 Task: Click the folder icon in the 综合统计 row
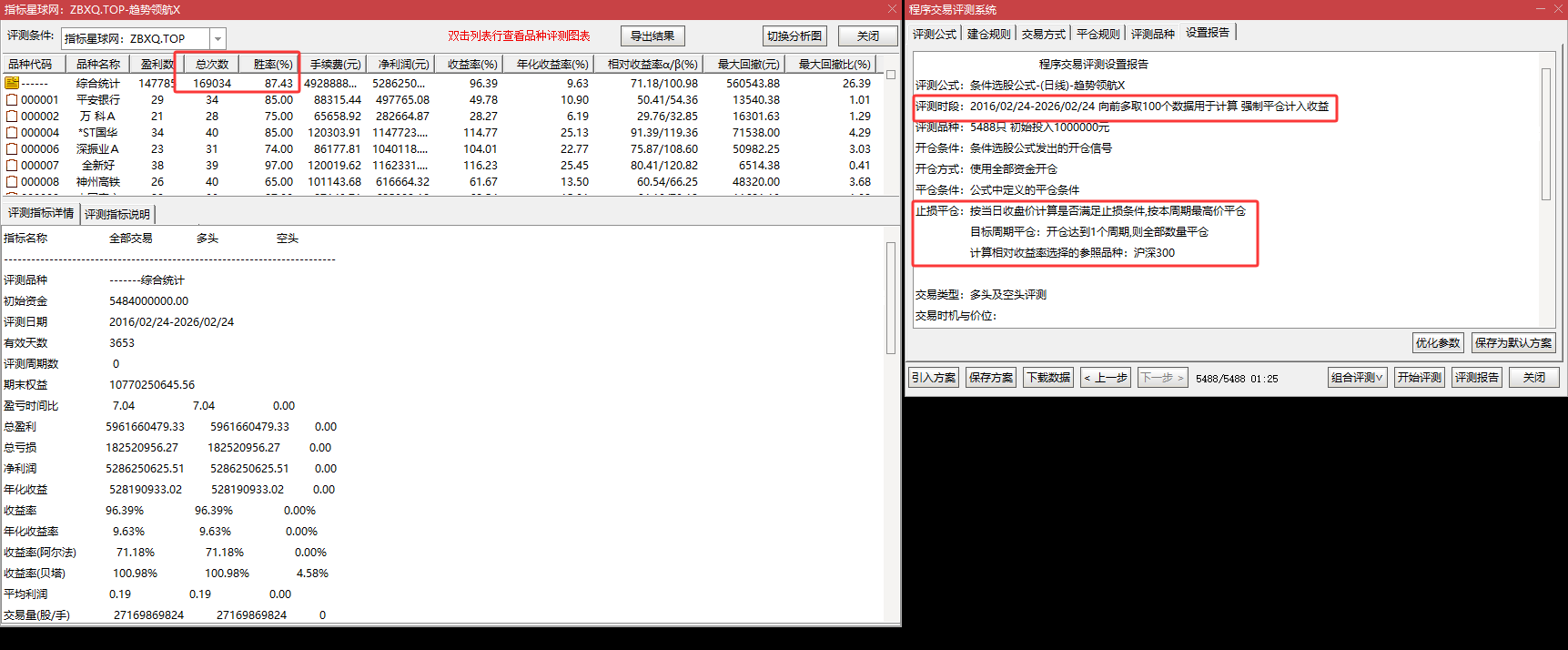click(x=12, y=83)
